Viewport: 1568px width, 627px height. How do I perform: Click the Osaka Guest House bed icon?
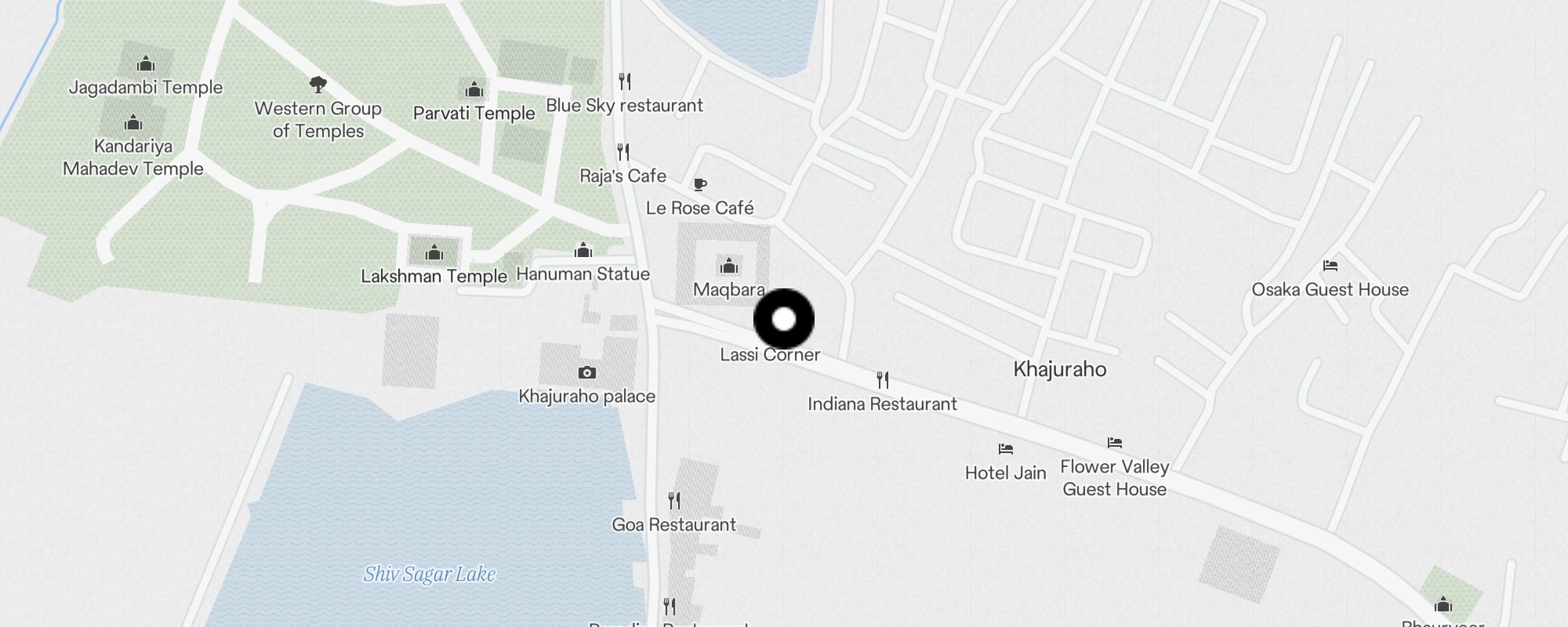coord(1330,266)
